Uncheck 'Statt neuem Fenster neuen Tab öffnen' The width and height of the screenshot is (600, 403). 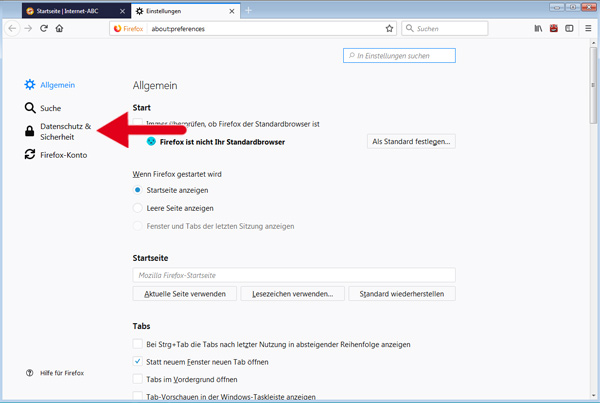(x=138, y=361)
